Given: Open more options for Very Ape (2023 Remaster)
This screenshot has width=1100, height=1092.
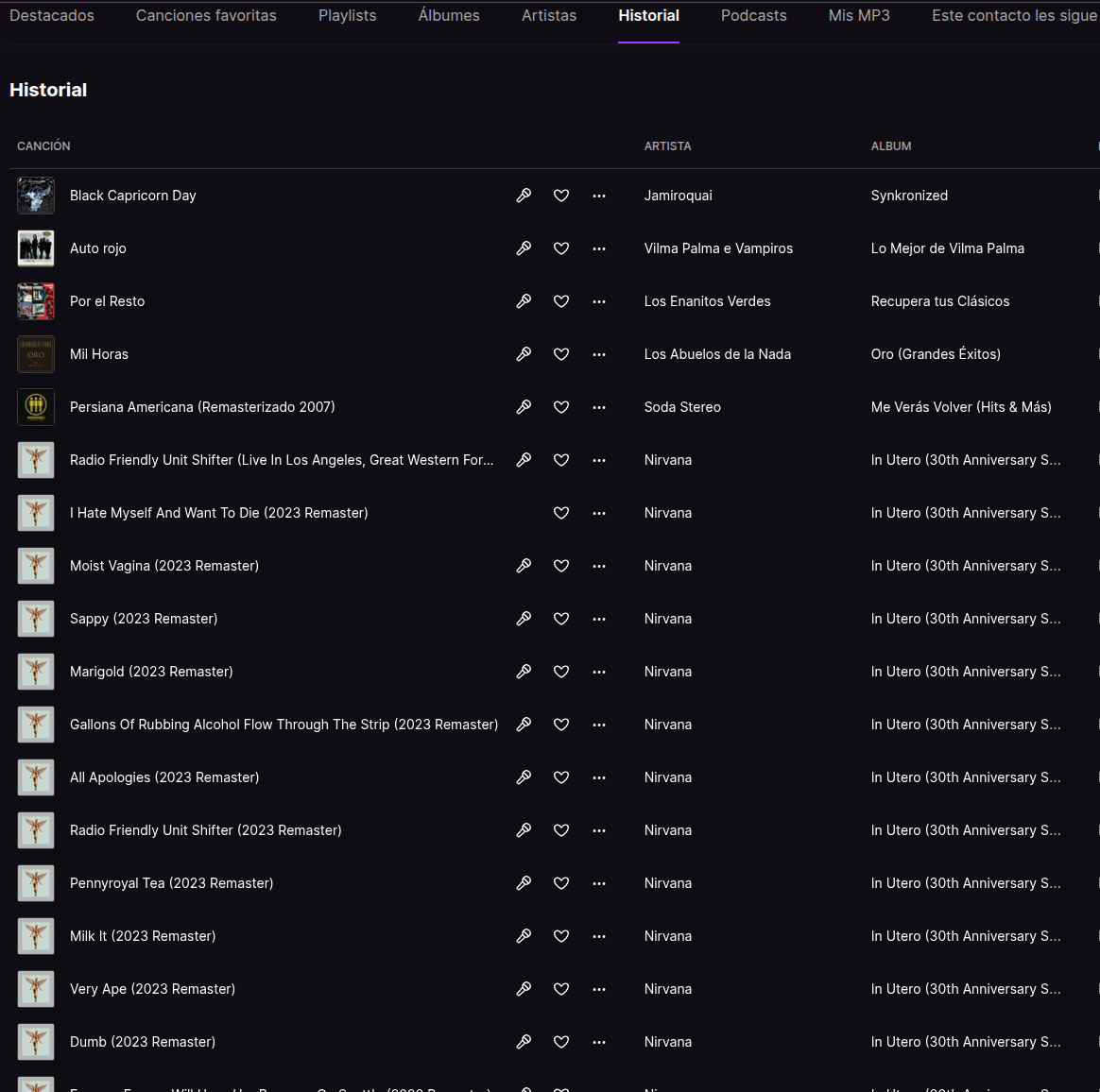Looking at the screenshot, I should [598, 989].
